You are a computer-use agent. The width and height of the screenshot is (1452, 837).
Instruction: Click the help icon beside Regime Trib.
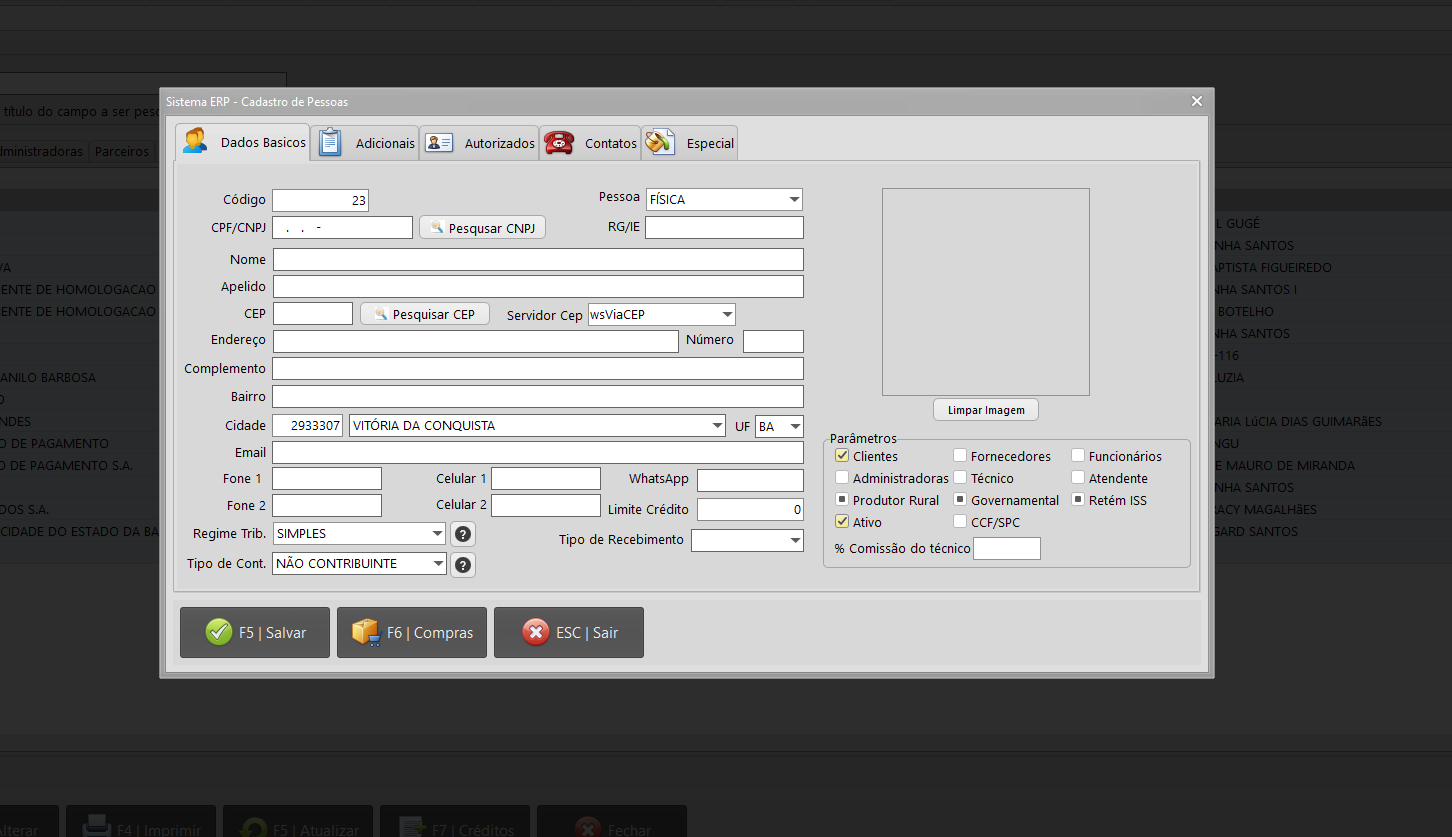pyautogui.click(x=462, y=534)
